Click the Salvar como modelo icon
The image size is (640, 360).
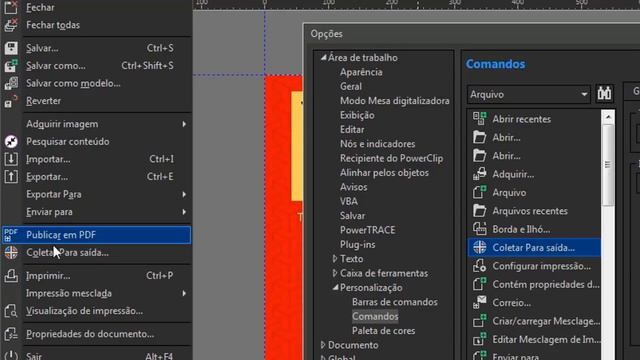11,83
